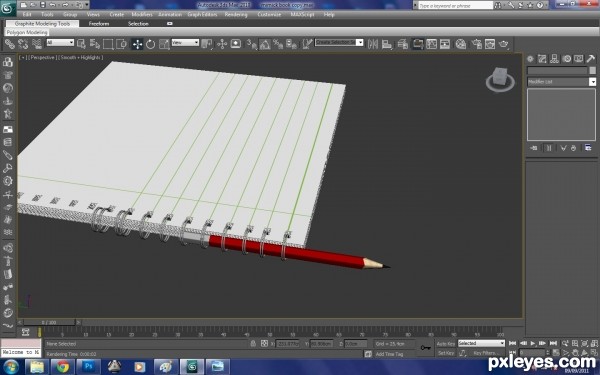Open the Edit menu
Screen dimensions: 600x375
point(27,15)
